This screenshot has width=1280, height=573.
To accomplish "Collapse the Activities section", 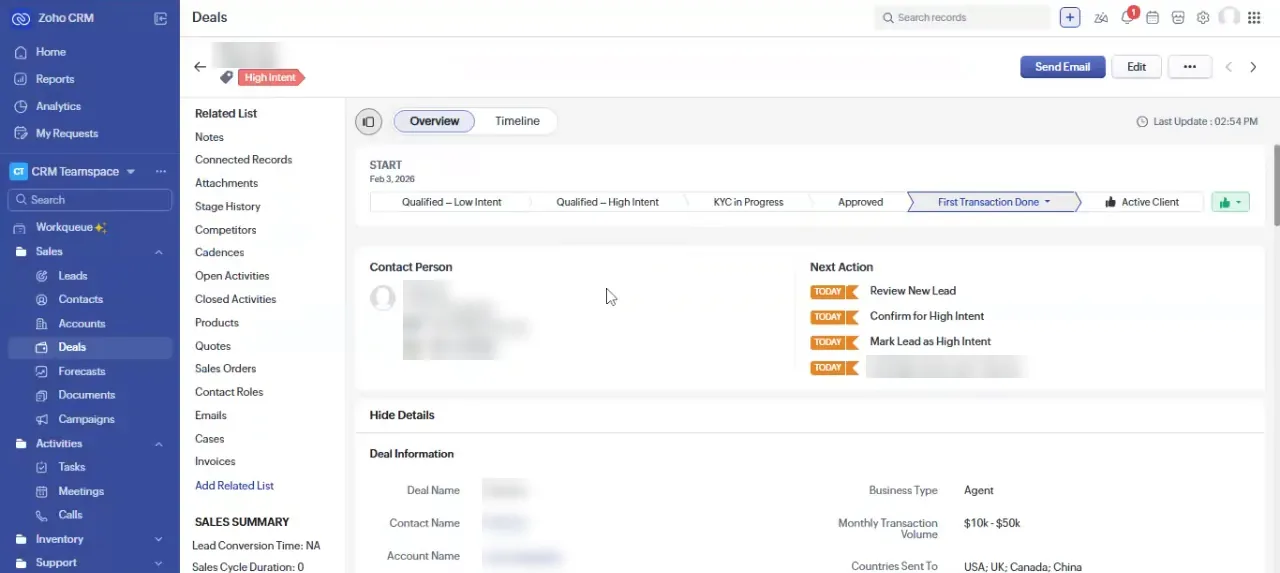I will (x=158, y=444).
